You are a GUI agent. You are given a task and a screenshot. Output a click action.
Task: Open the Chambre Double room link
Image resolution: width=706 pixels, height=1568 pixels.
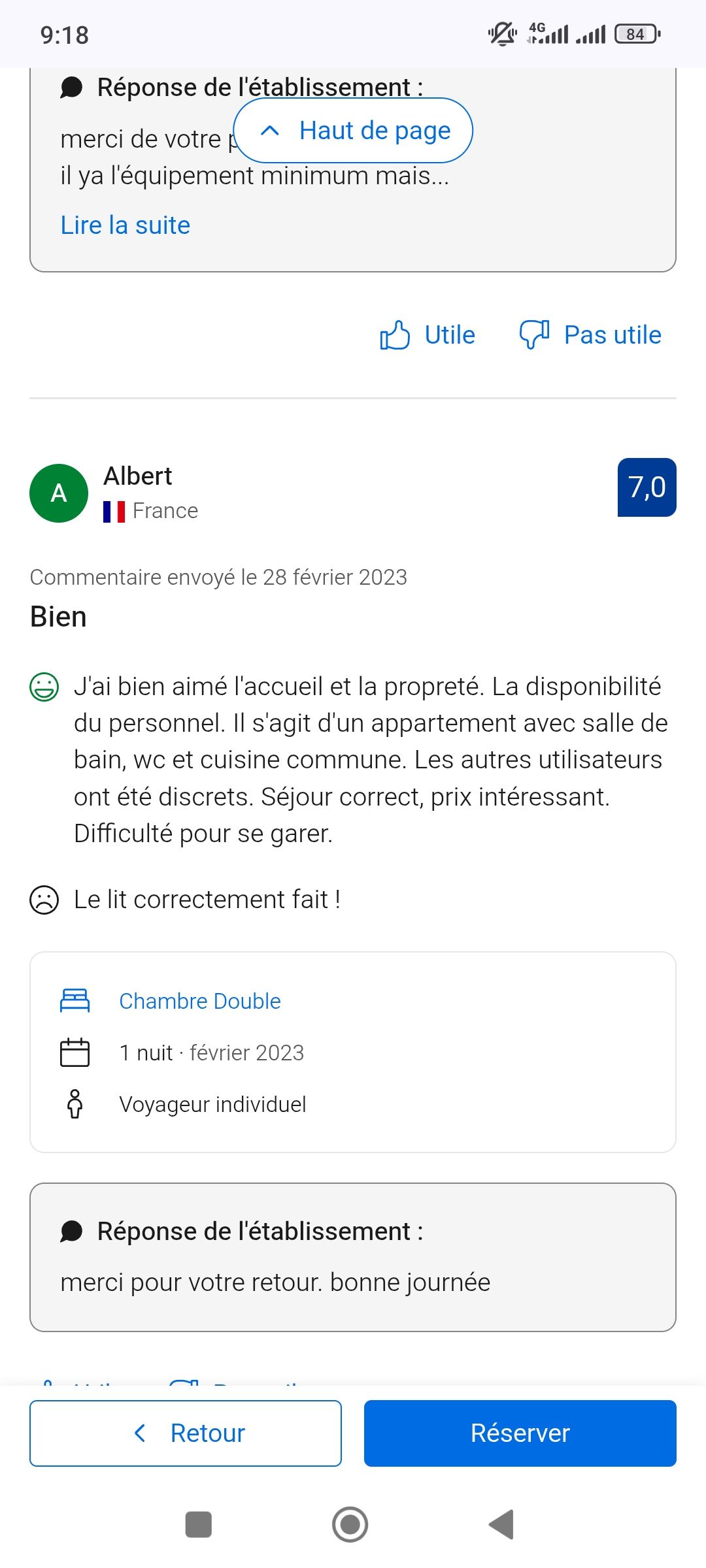200,1001
